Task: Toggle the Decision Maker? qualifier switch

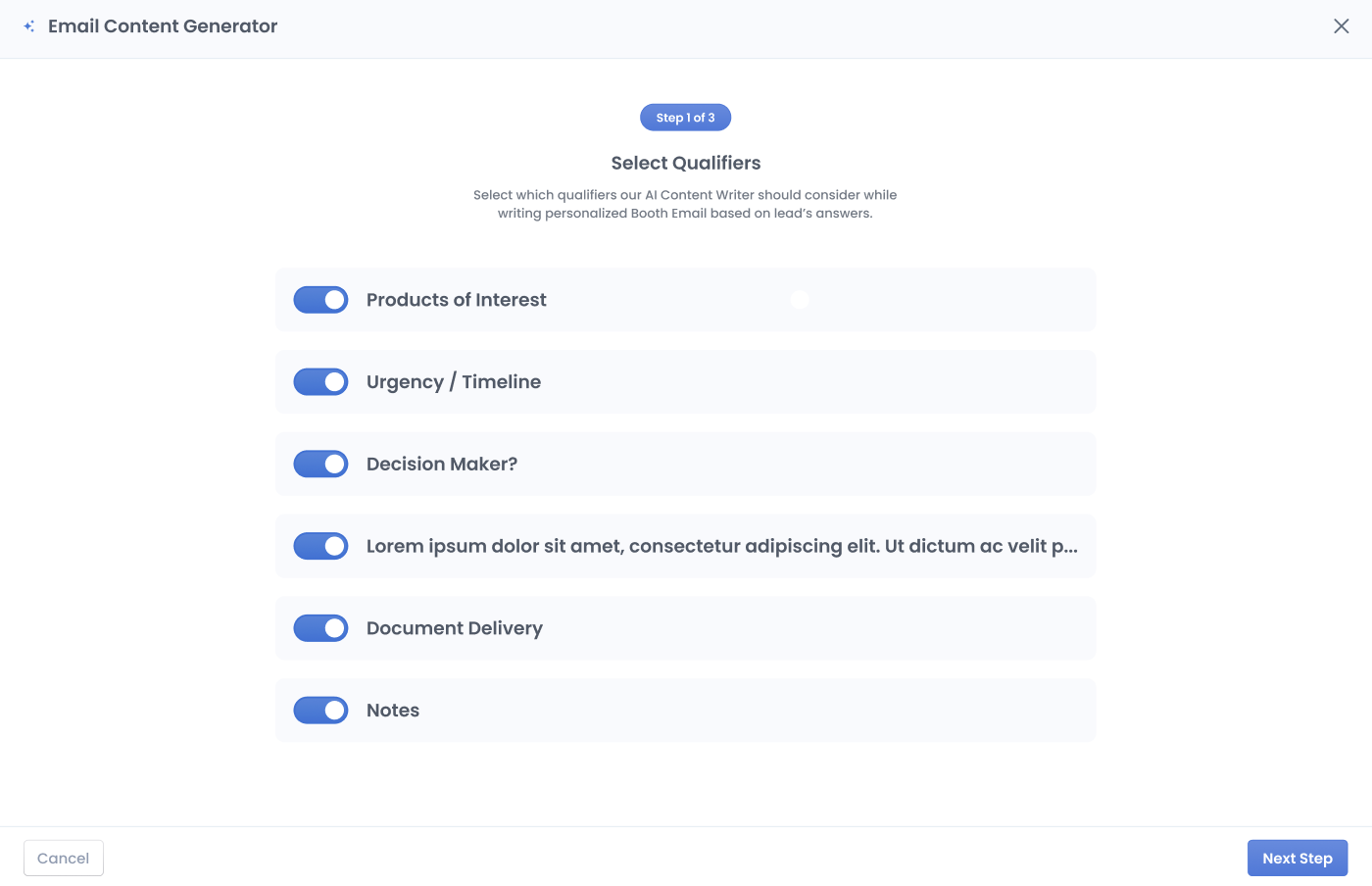Action: pyautogui.click(x=321, y=464)
